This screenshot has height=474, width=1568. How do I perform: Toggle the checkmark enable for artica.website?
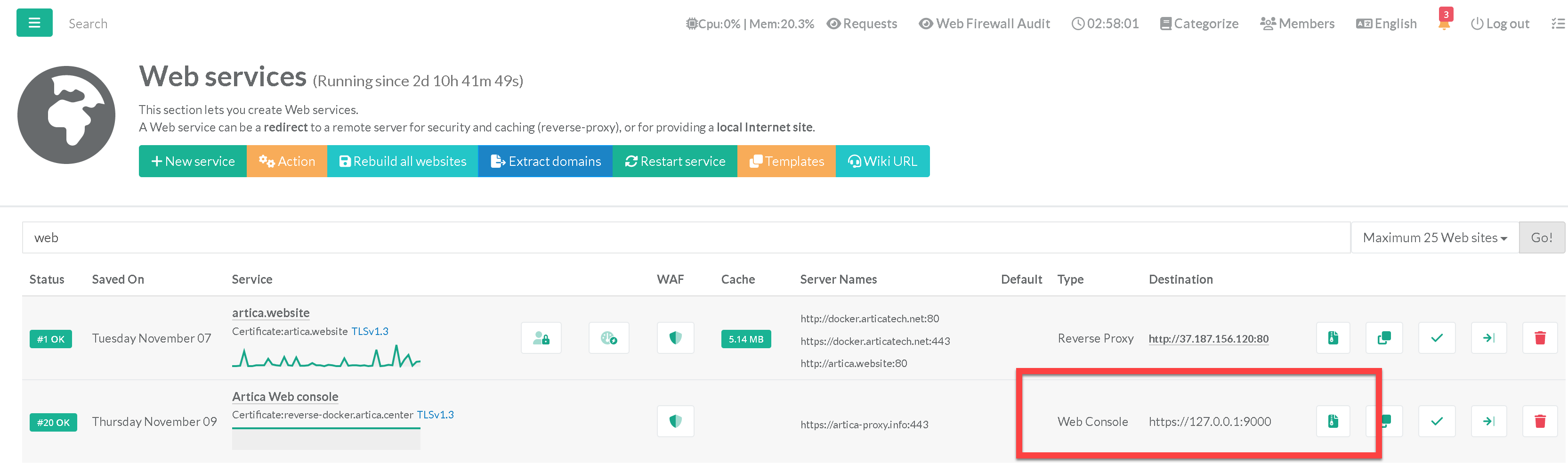click(1437, 338)
